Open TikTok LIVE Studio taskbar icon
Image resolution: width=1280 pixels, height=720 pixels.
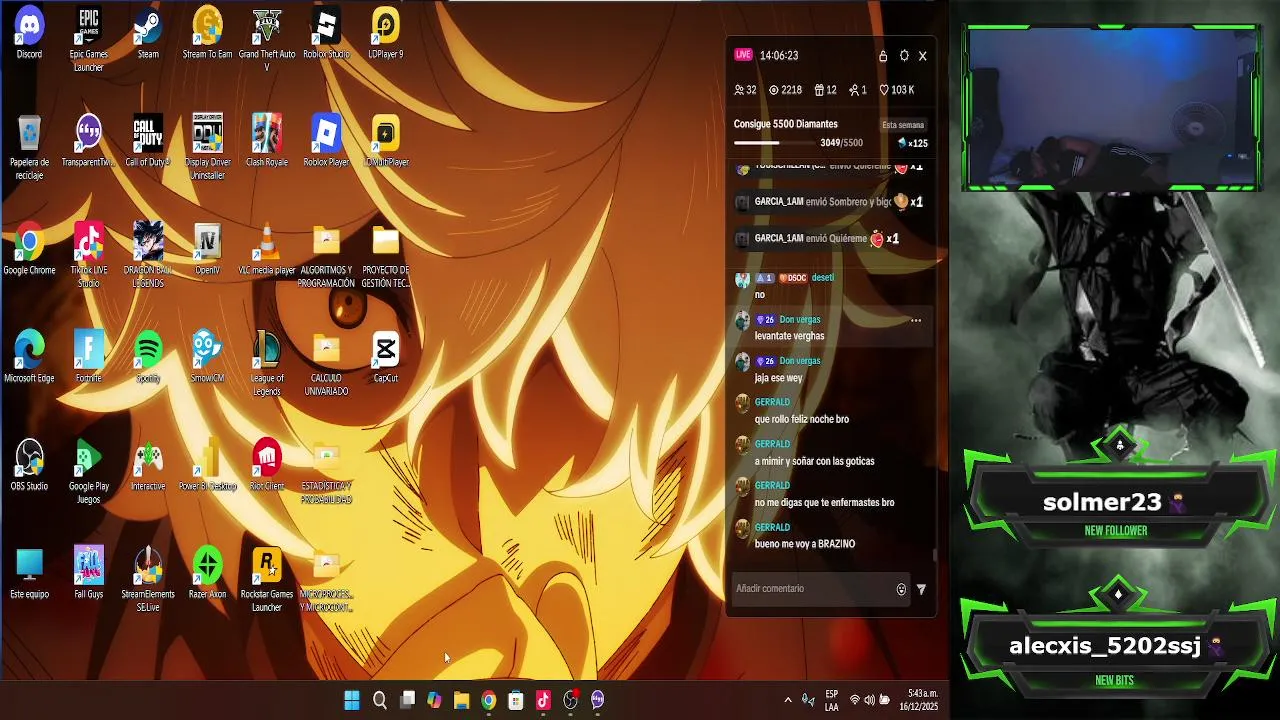click(543, 700)
